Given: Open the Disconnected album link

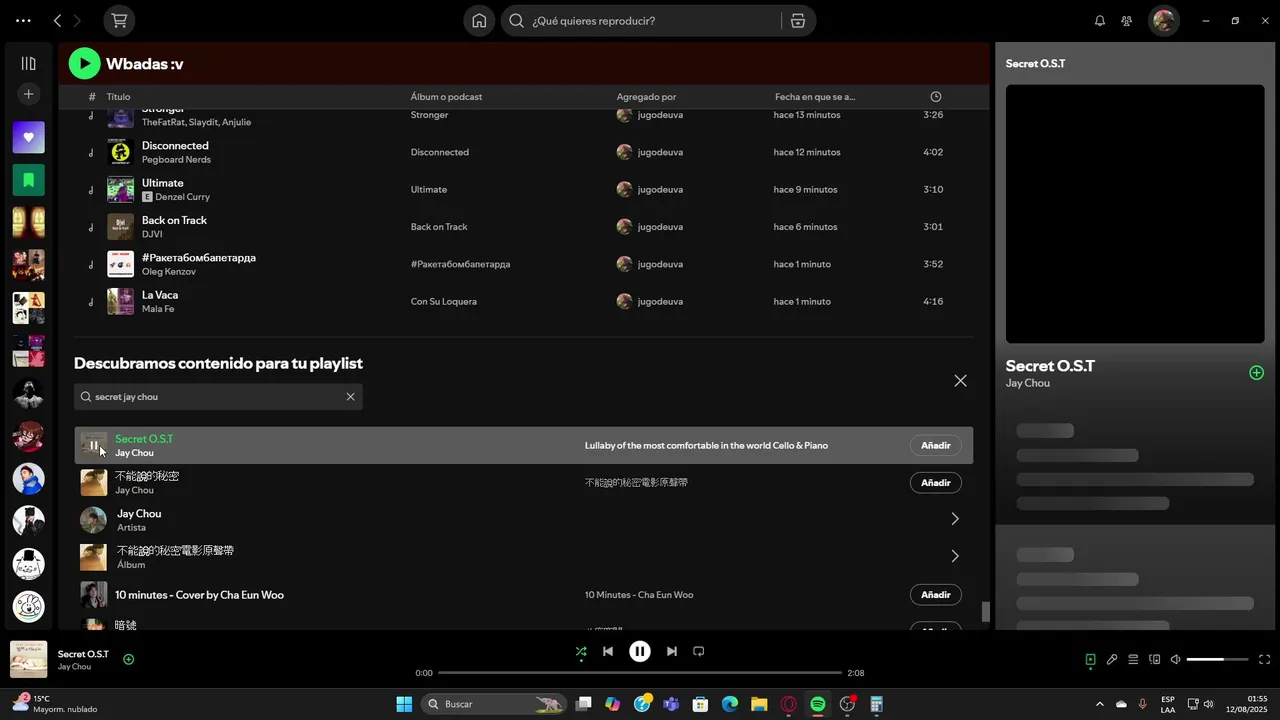Looking at the screenshot, I should pos(439,152).
